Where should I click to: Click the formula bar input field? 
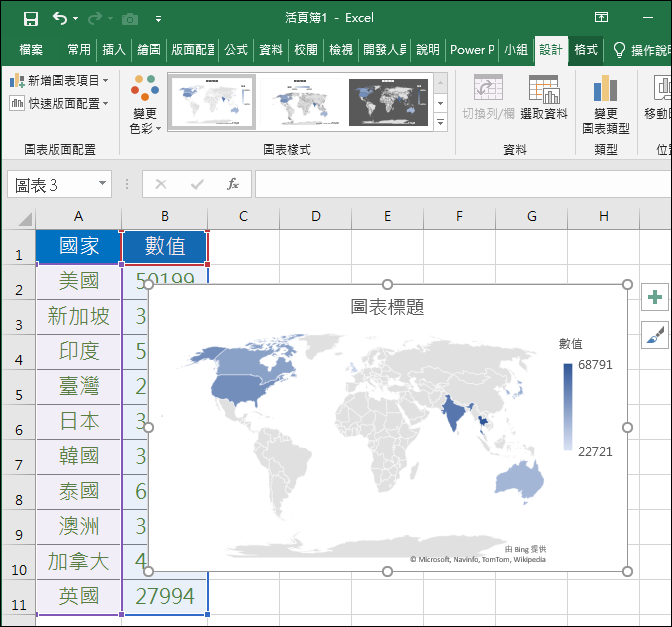(460, 185)
